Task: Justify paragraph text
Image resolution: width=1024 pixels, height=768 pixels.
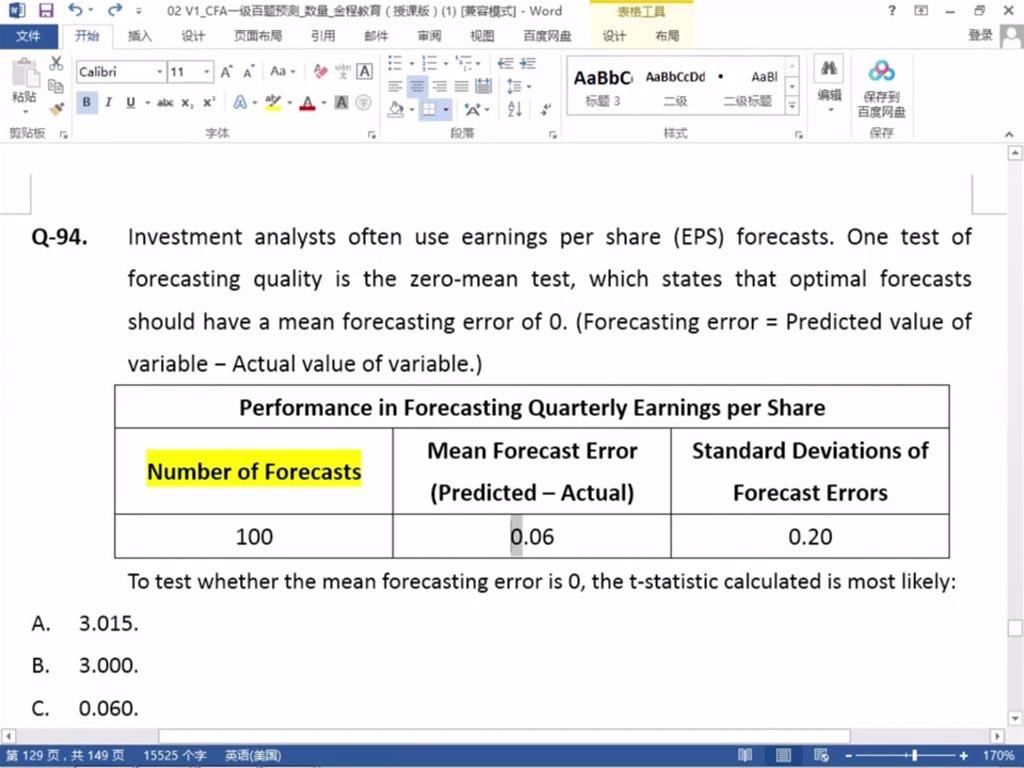Action: pos(462,86)
